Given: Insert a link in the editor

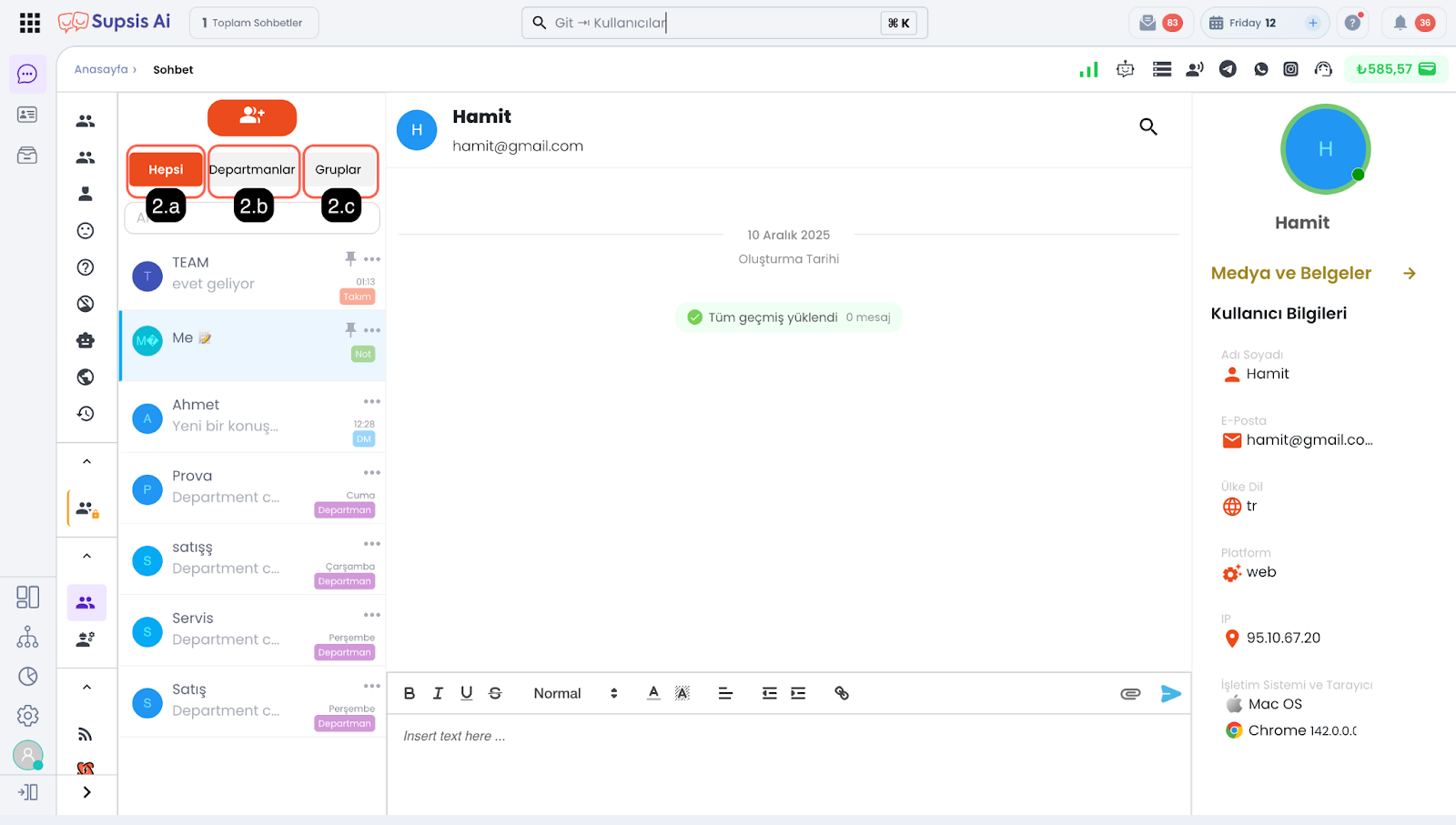Looking at the screenshot, I should [x=842, y=693].
